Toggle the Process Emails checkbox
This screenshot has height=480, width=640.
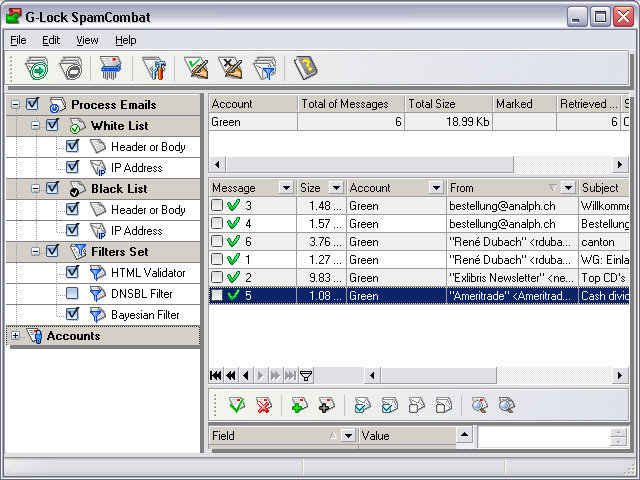pos(32,104)
